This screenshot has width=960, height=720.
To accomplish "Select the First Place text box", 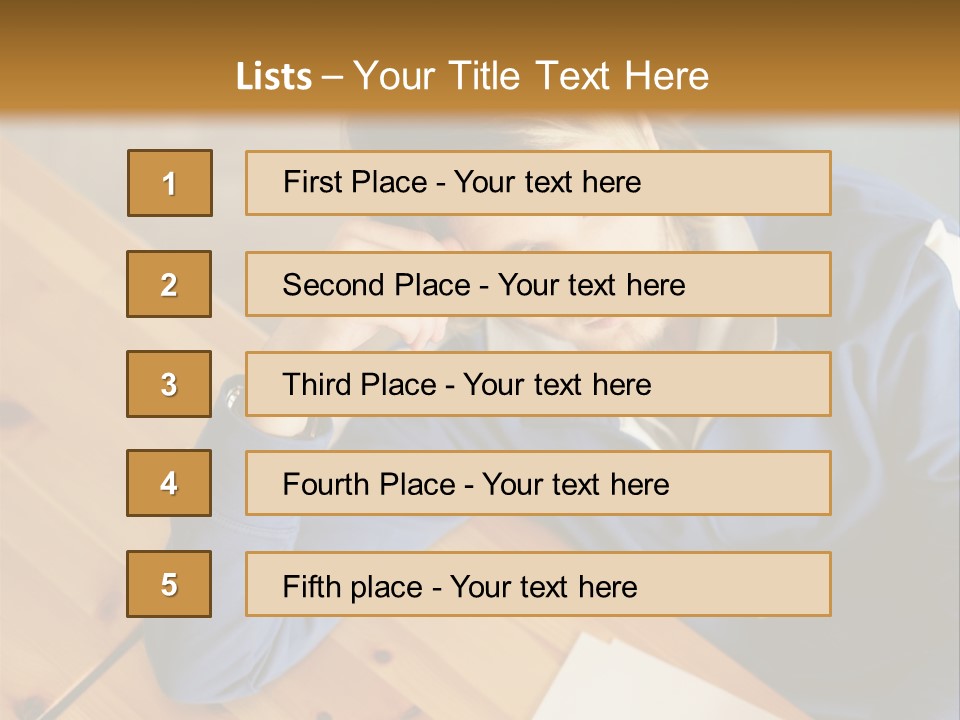I will (538, 183).
